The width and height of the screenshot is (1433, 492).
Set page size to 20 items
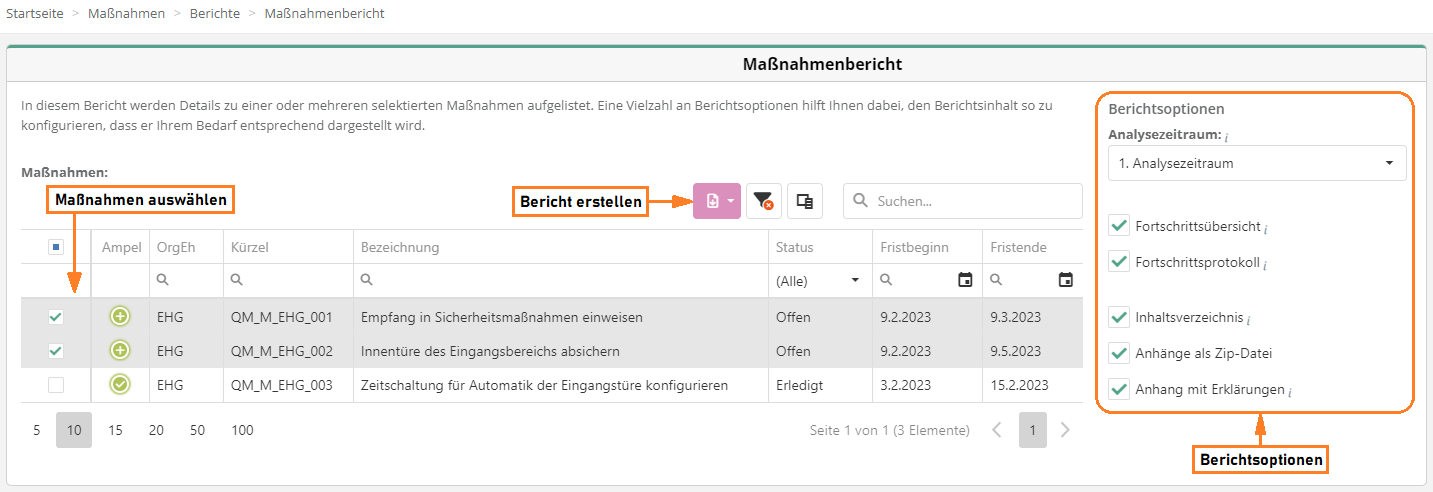coord(156,430)
